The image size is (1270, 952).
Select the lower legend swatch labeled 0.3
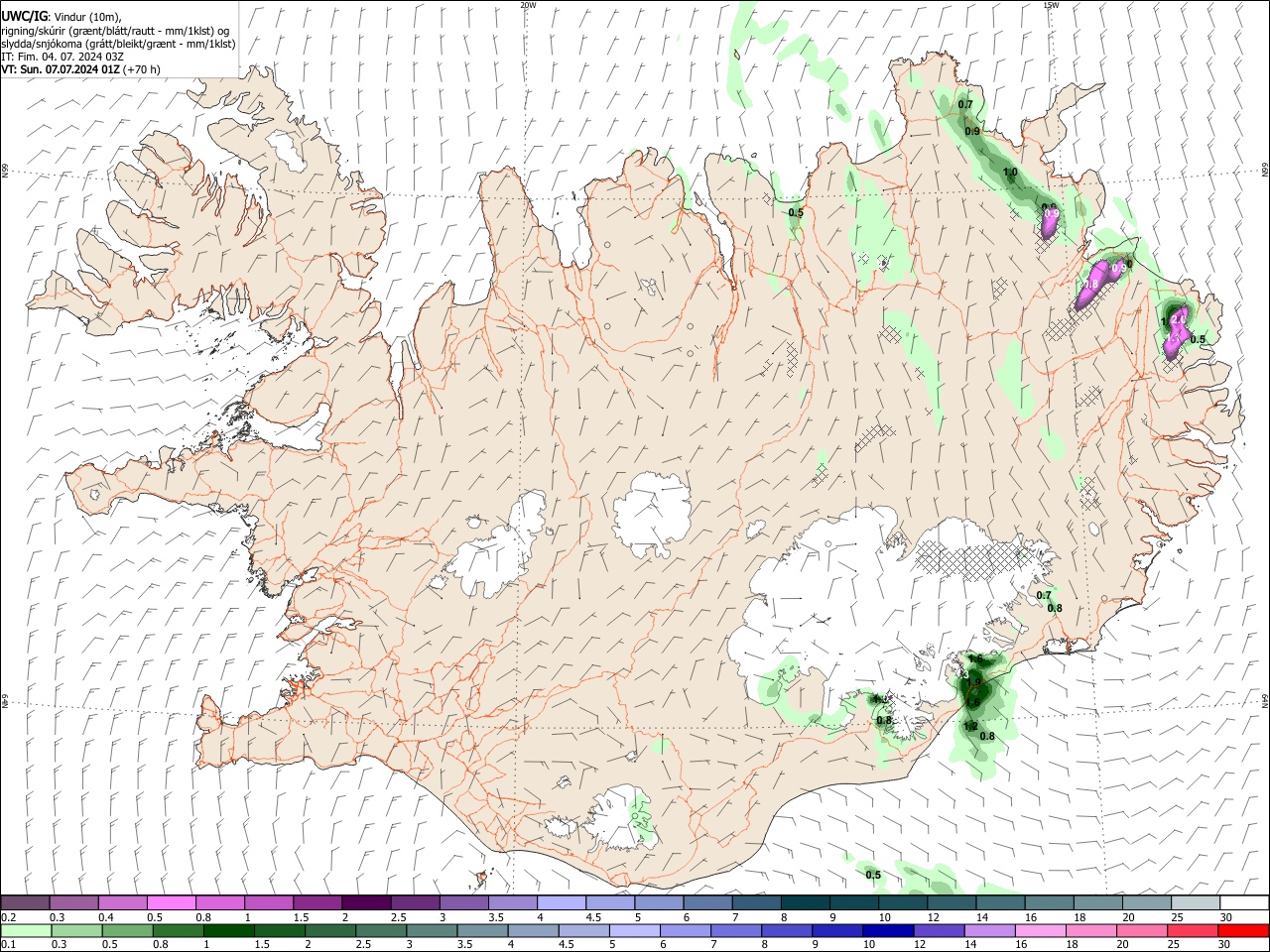[76, 930]
